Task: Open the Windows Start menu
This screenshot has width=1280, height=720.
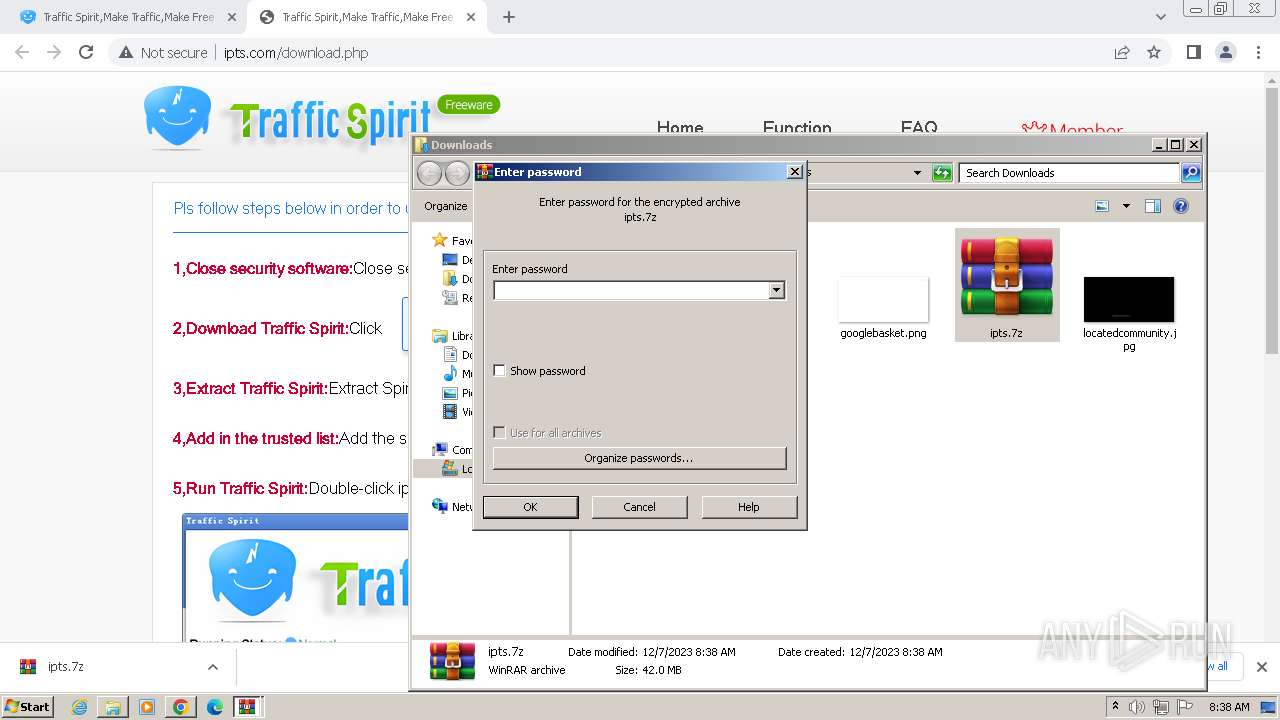Action: (28, 707)
